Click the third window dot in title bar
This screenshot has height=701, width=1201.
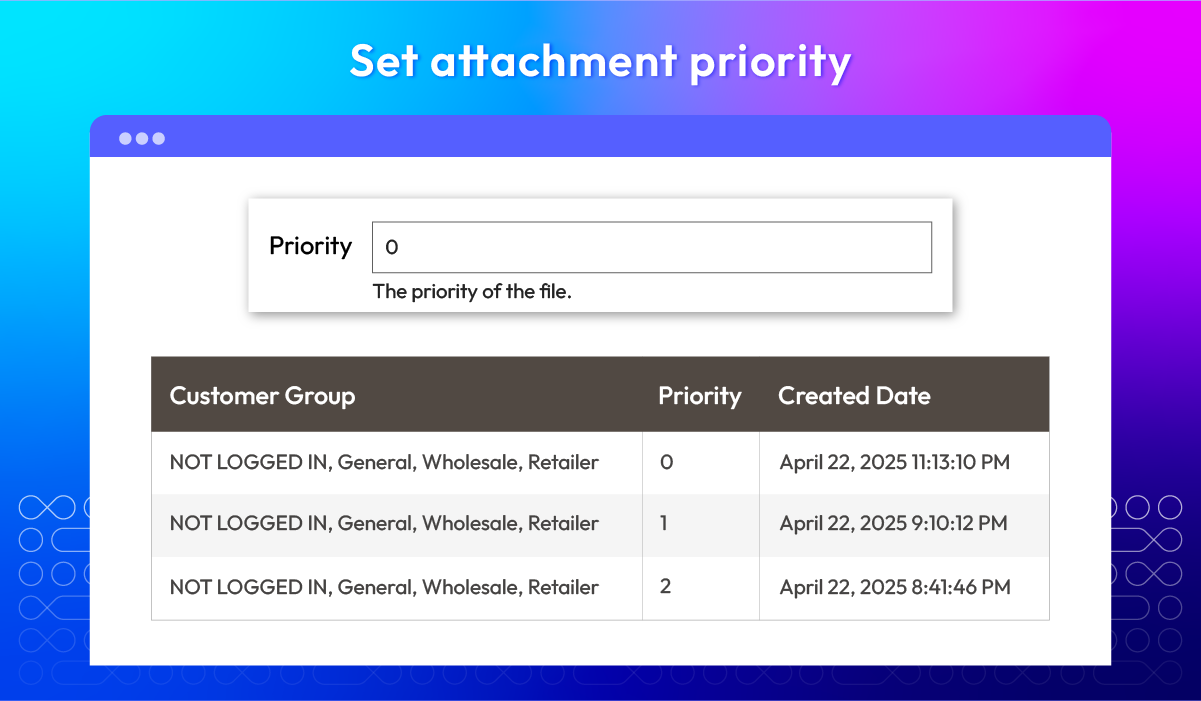(158, 138)
